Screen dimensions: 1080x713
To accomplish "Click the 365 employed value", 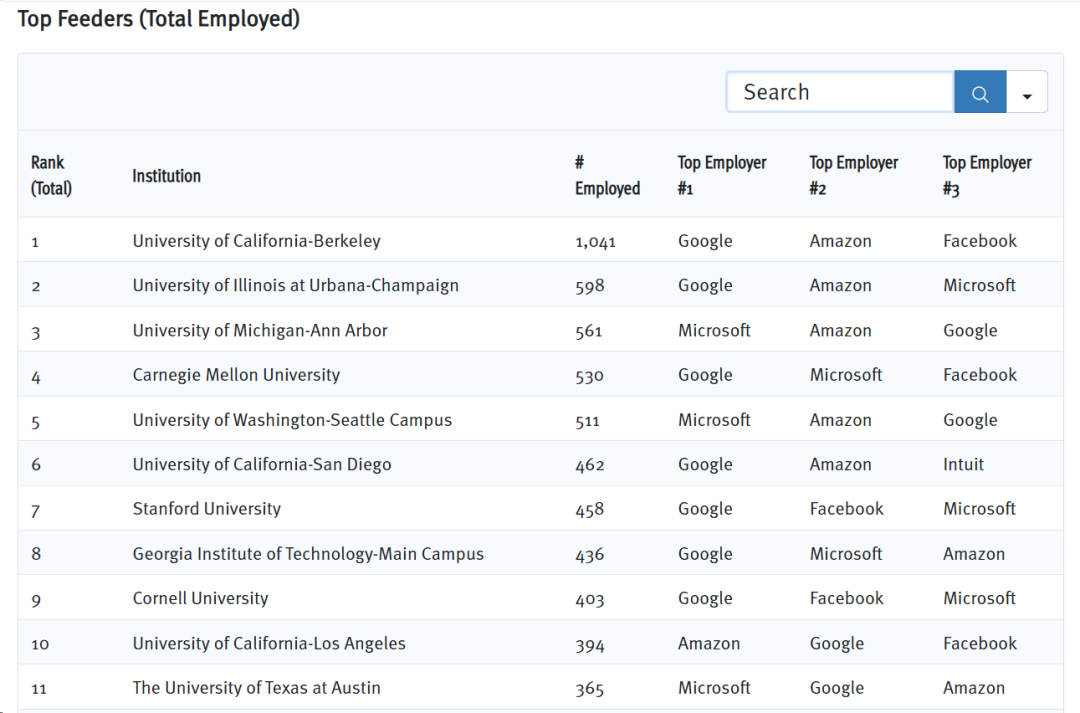I will point(590,688).
